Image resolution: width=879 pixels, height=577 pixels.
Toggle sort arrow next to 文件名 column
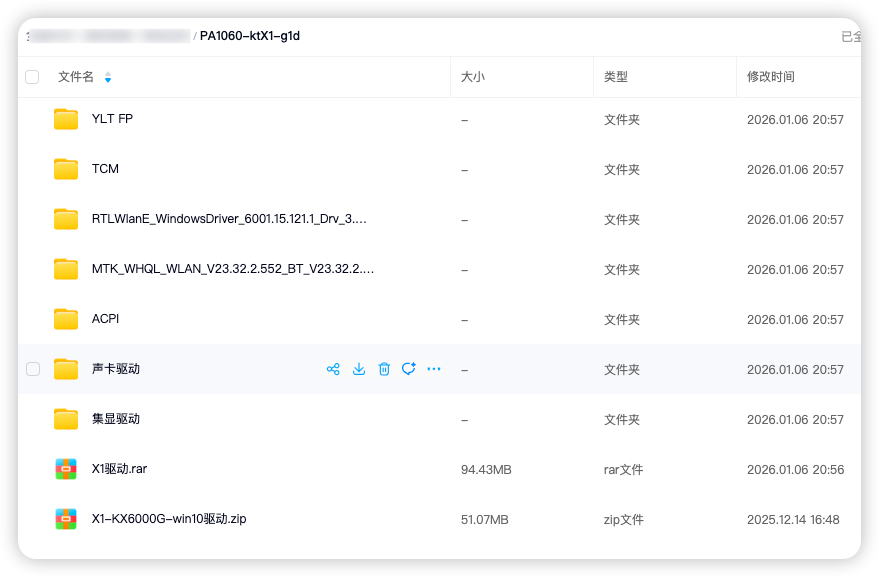click(x=108, y=77)
